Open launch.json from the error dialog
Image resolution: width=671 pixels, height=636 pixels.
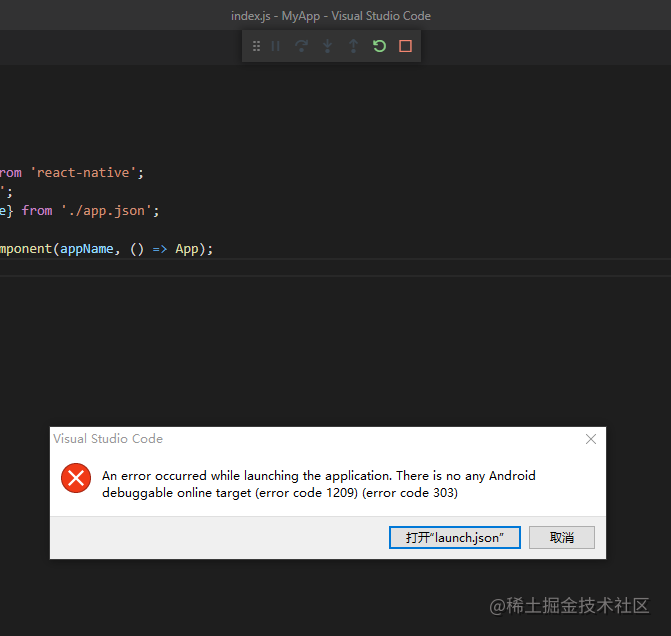[x=454, y=537]
